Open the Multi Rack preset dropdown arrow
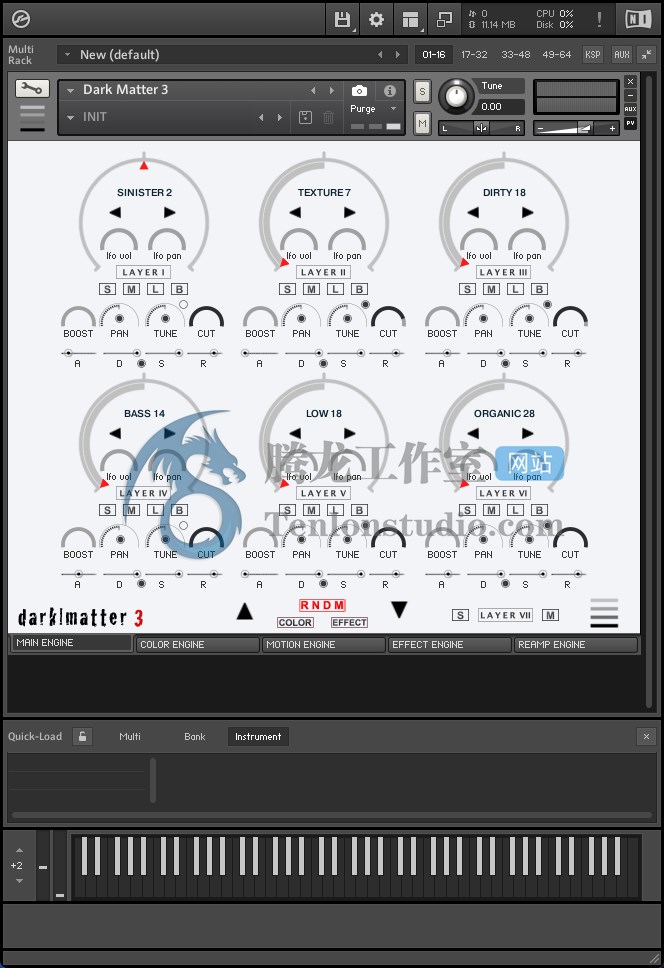The width and height of the screenshot is (664, 968). tap(67, 54)
